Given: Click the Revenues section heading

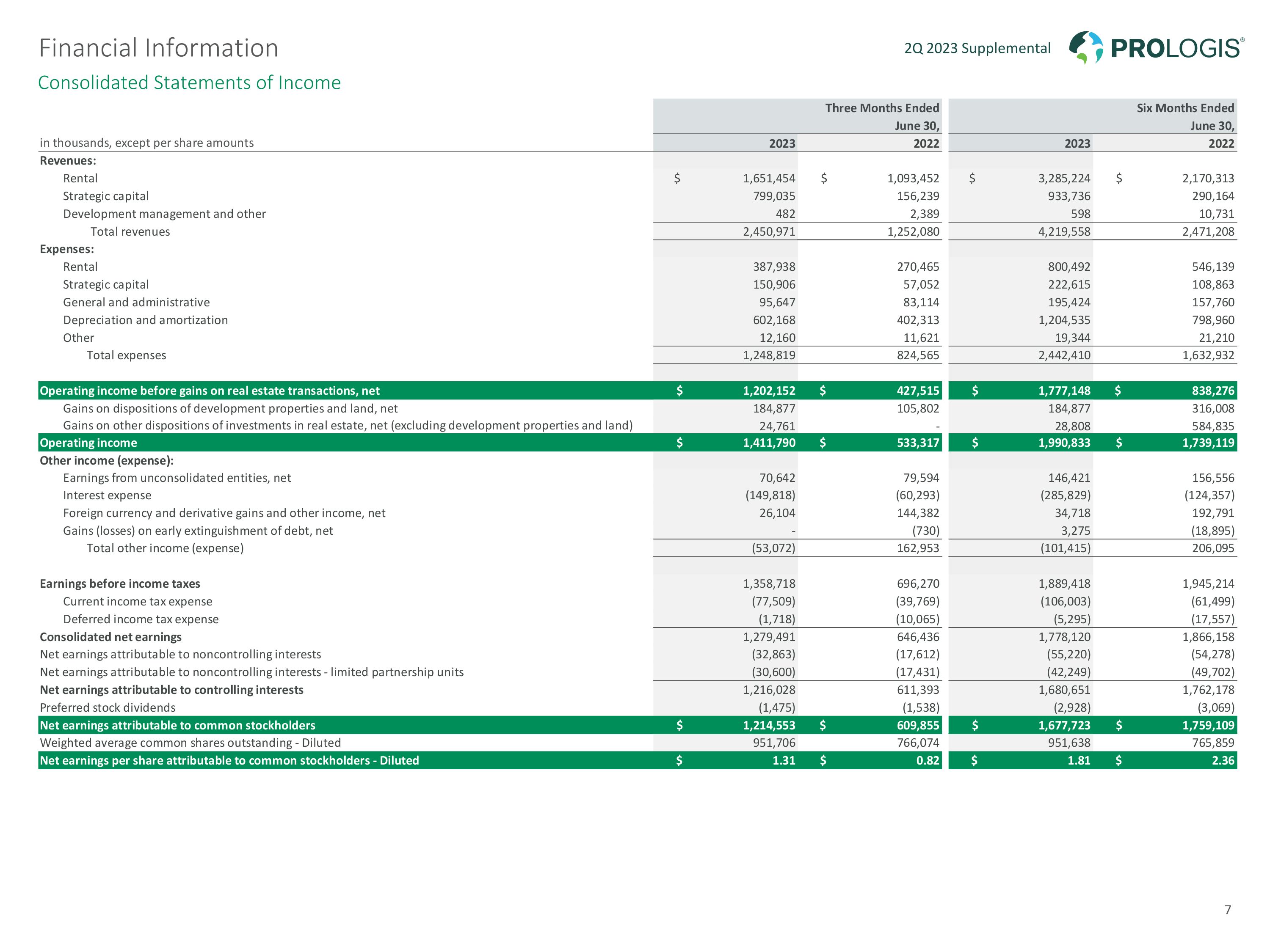Looking at the screenshot, I should (x=68, y=161).
